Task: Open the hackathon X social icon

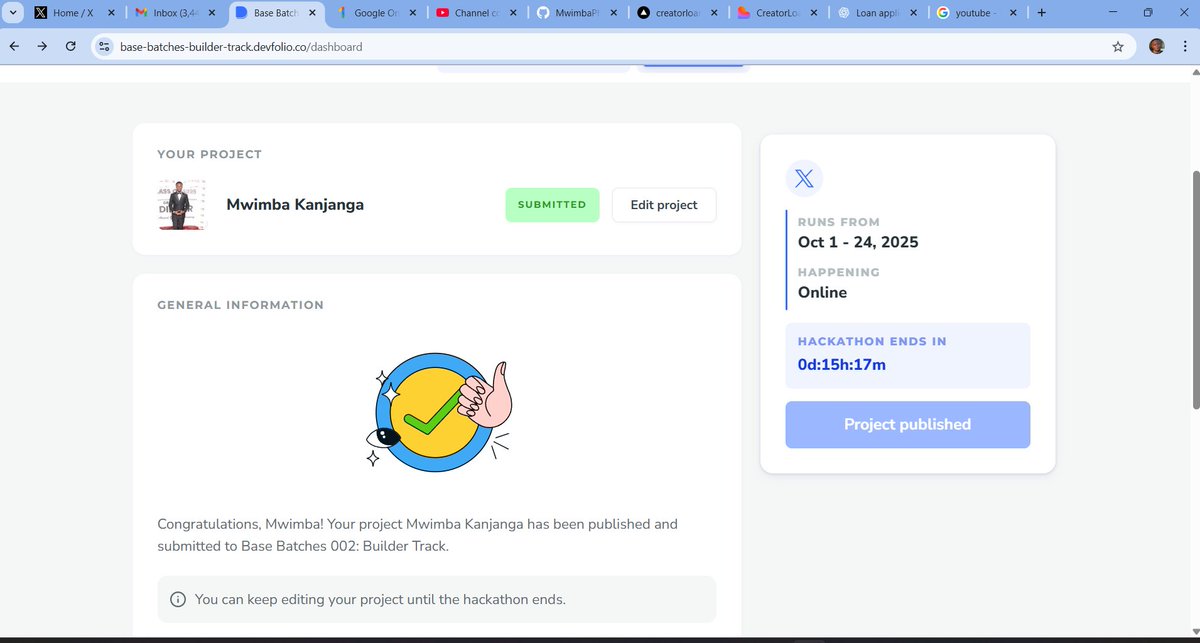Action: click(804, 179)
